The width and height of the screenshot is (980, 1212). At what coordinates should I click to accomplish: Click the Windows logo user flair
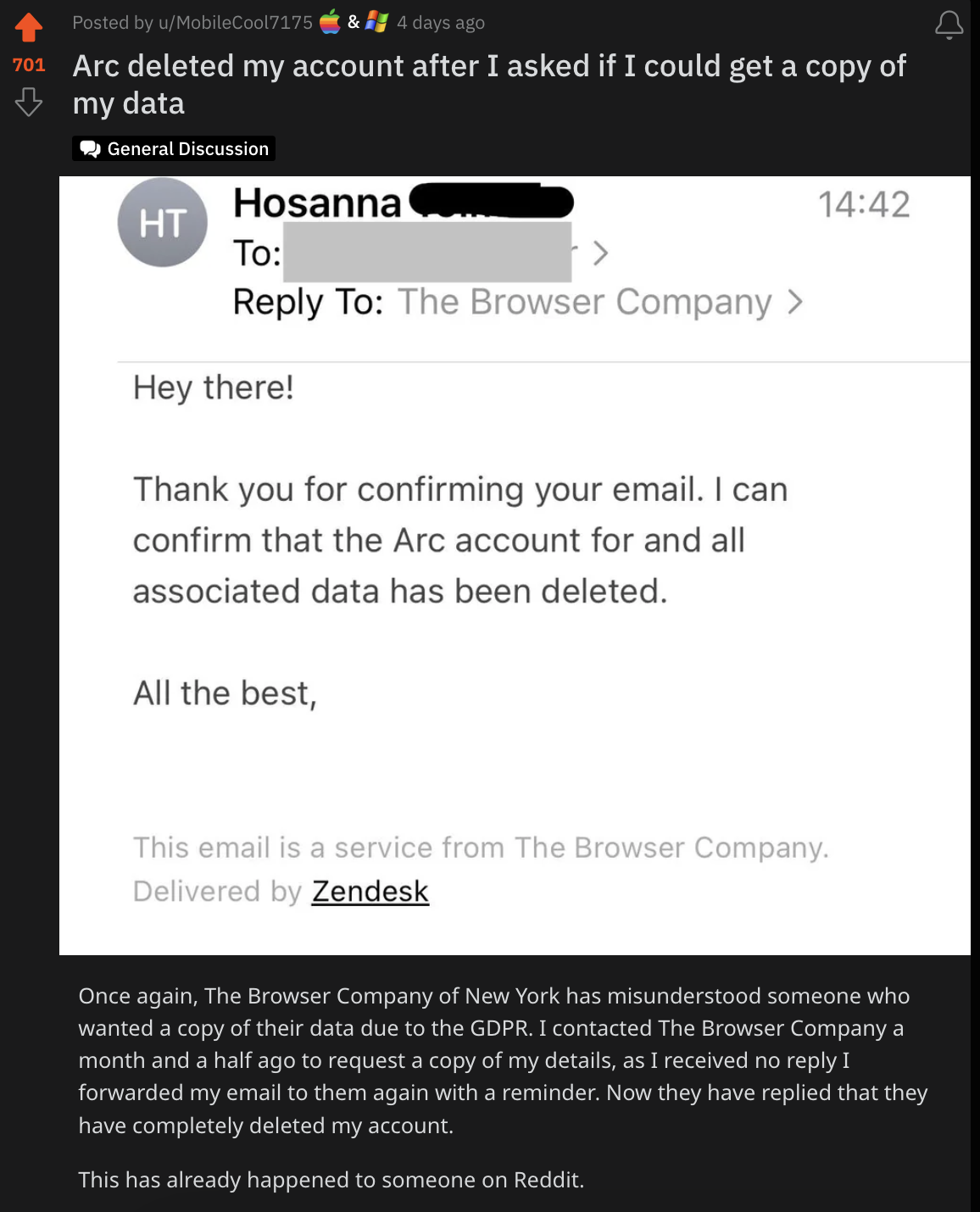point(376,22)
